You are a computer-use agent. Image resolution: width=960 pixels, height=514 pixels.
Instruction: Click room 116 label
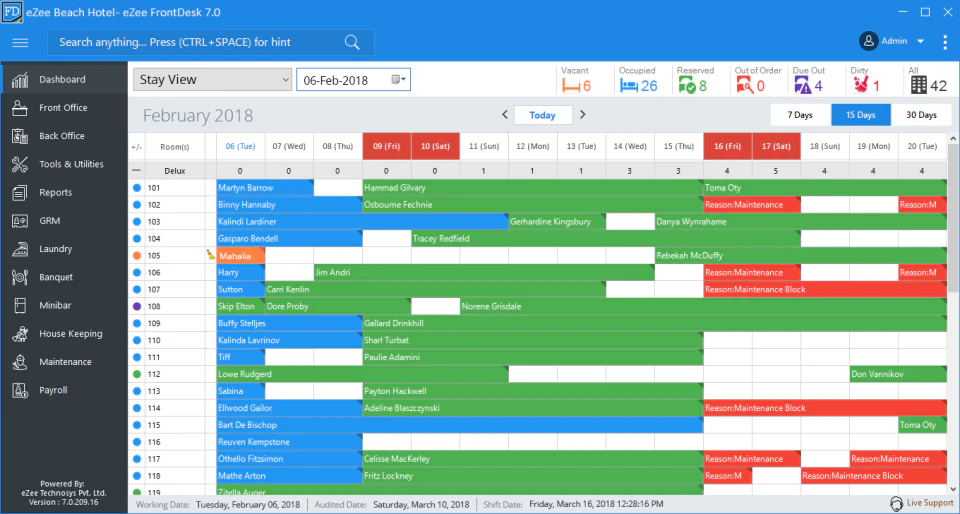pyautogui.click(x=154, y=442)
